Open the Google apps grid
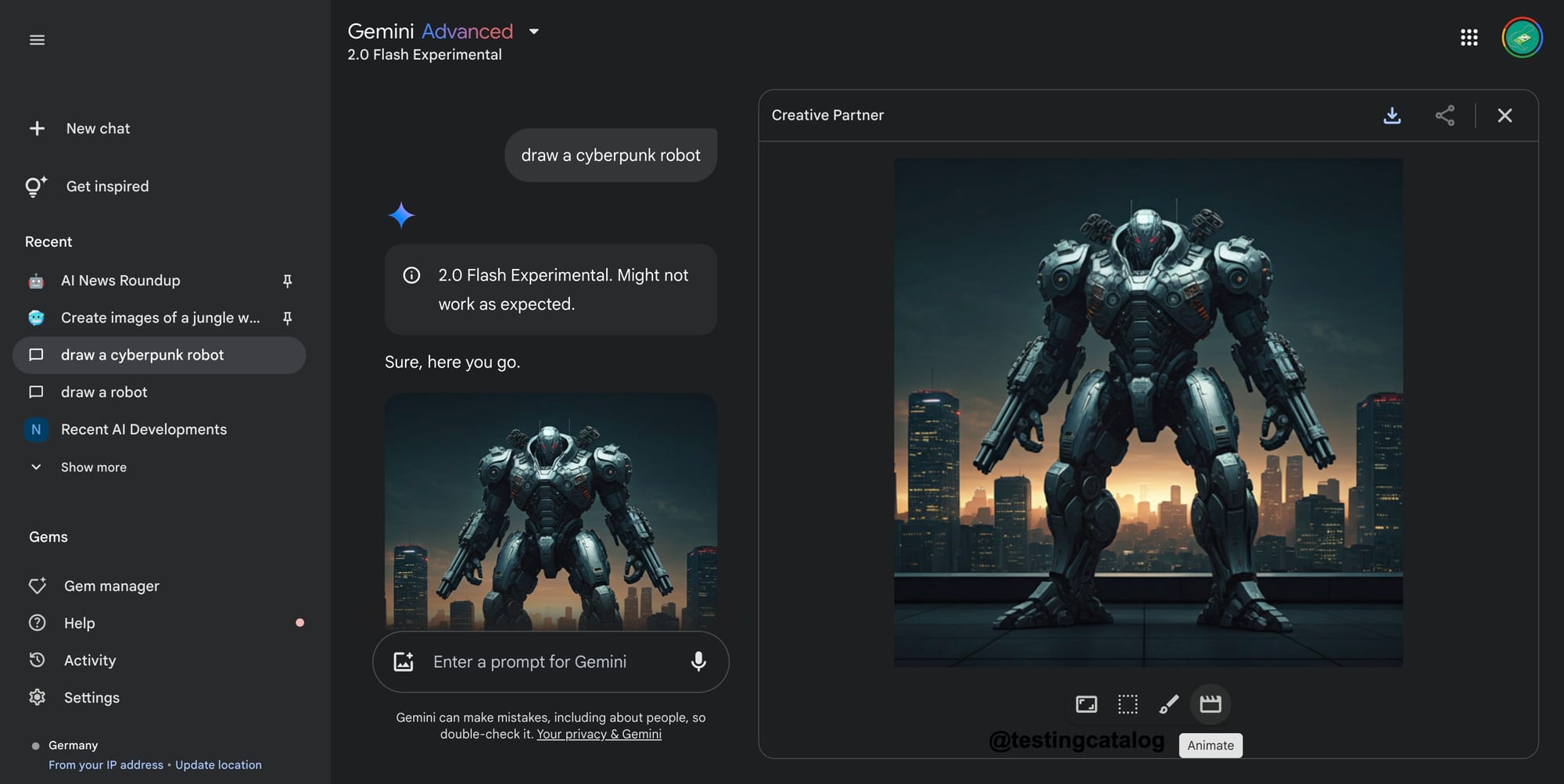1564x784 pixels. point(1469,38)
